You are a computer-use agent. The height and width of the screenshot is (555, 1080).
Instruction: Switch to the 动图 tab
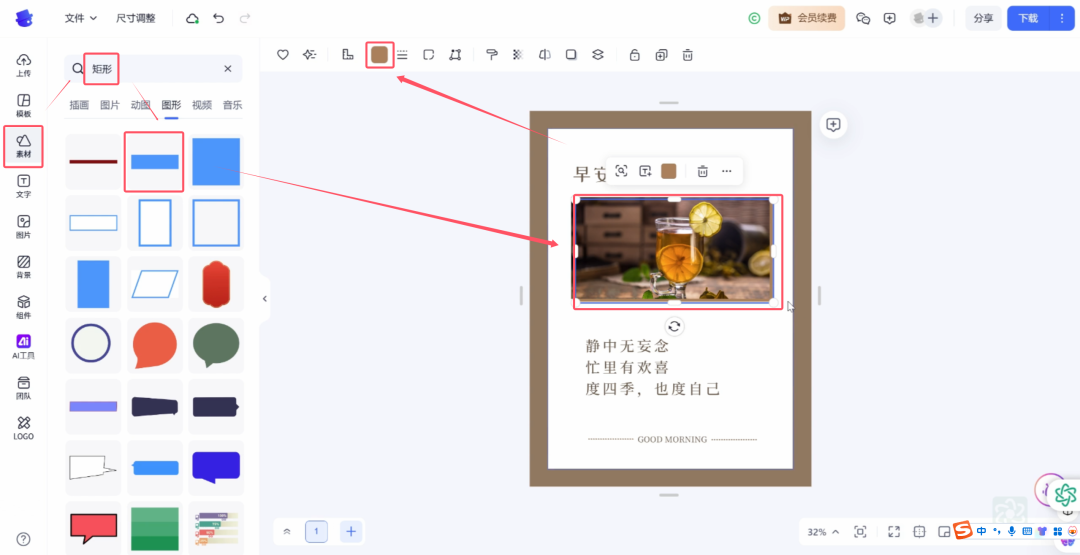tap(141, 105)
